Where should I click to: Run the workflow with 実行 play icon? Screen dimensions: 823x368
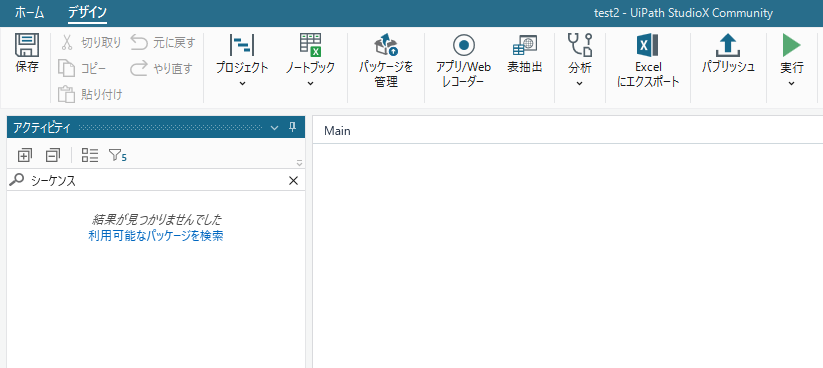click(x=792, y=45)
